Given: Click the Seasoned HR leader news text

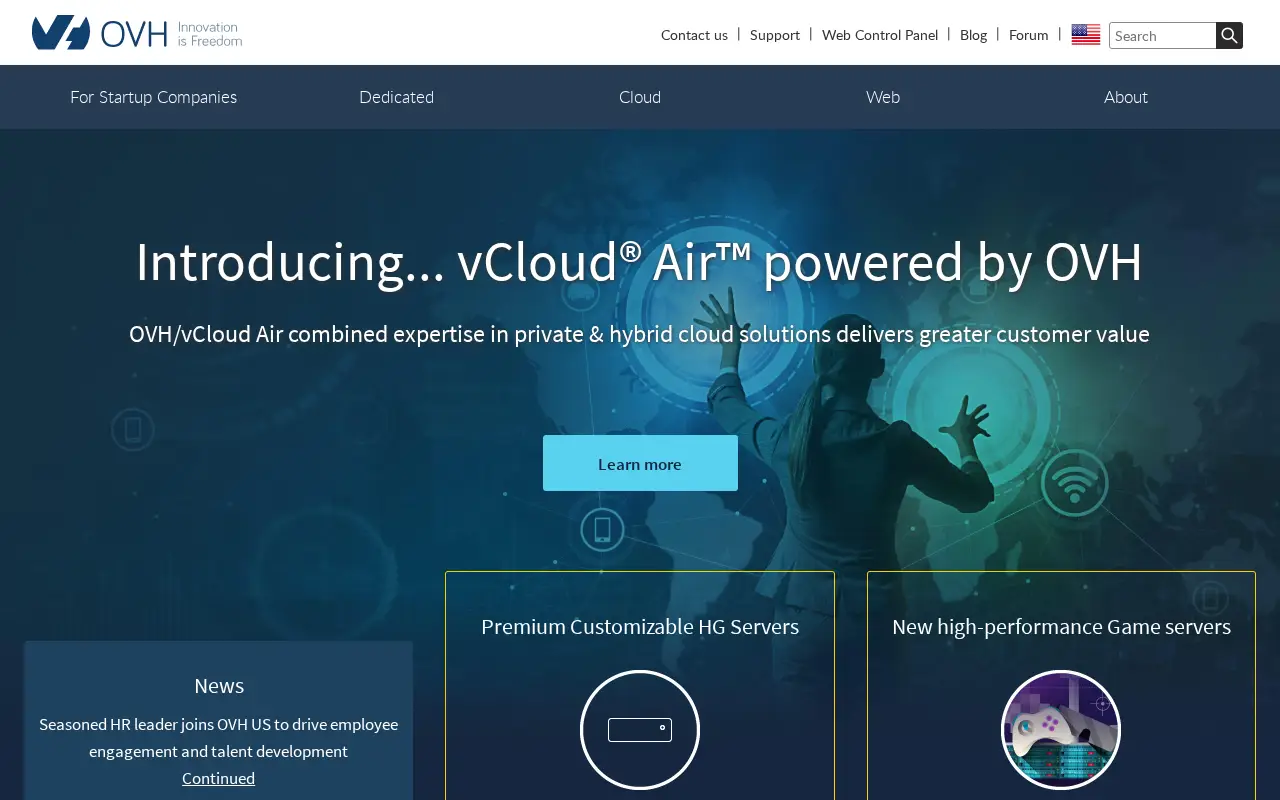Looking at the screenshot, I should point(218,737).
